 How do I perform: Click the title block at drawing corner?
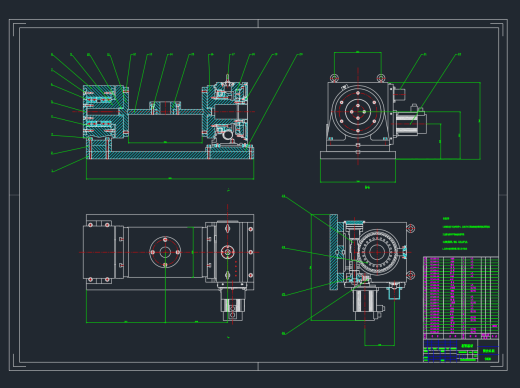click(461, 351)
